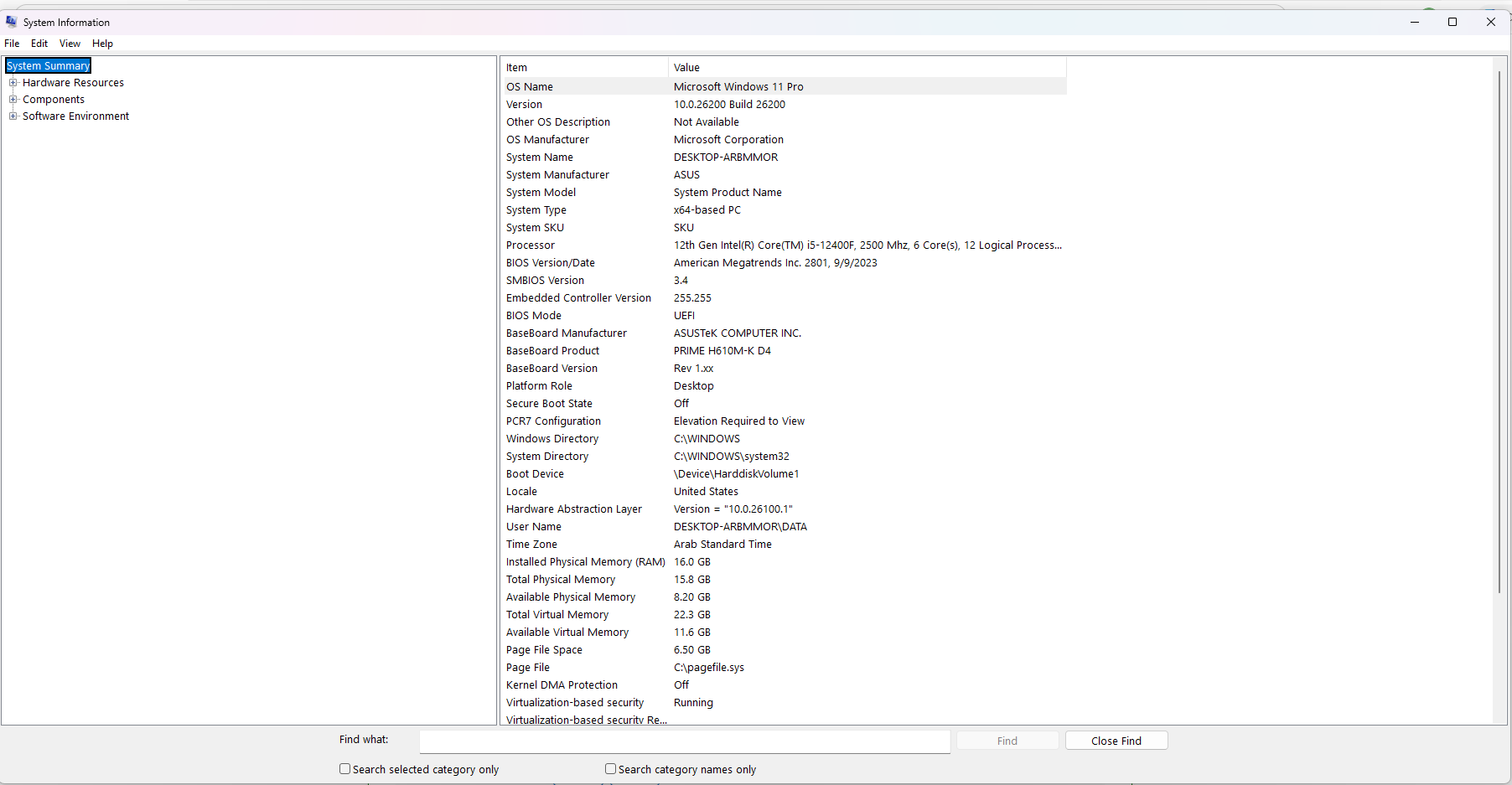This screenshot has height=785, width=1512.
Task: Select the Boot Device row
Action: (784, 474)
